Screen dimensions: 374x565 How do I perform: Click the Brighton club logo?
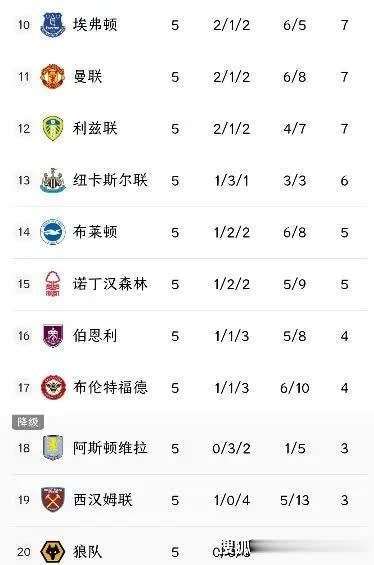53,232
